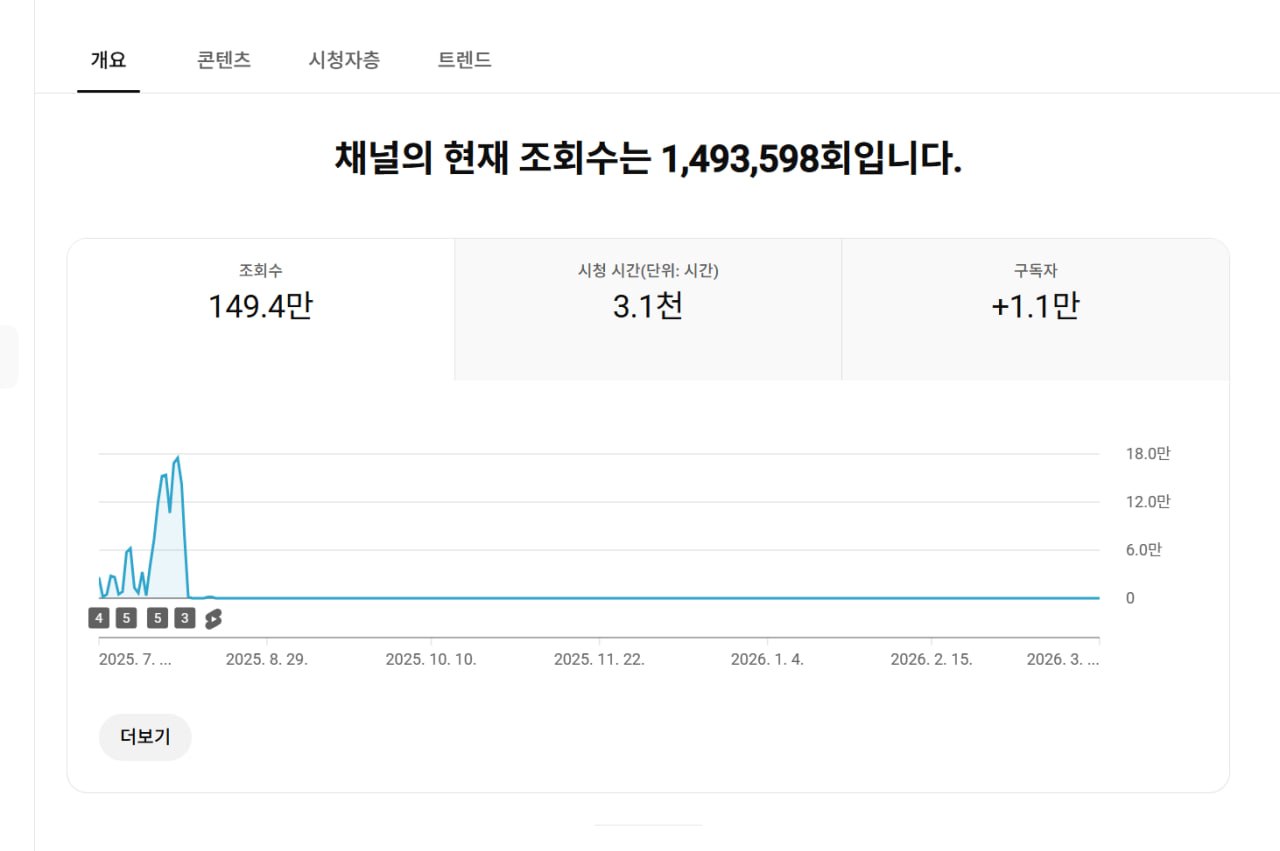Select the 트렌드 tab

(465, 60)
